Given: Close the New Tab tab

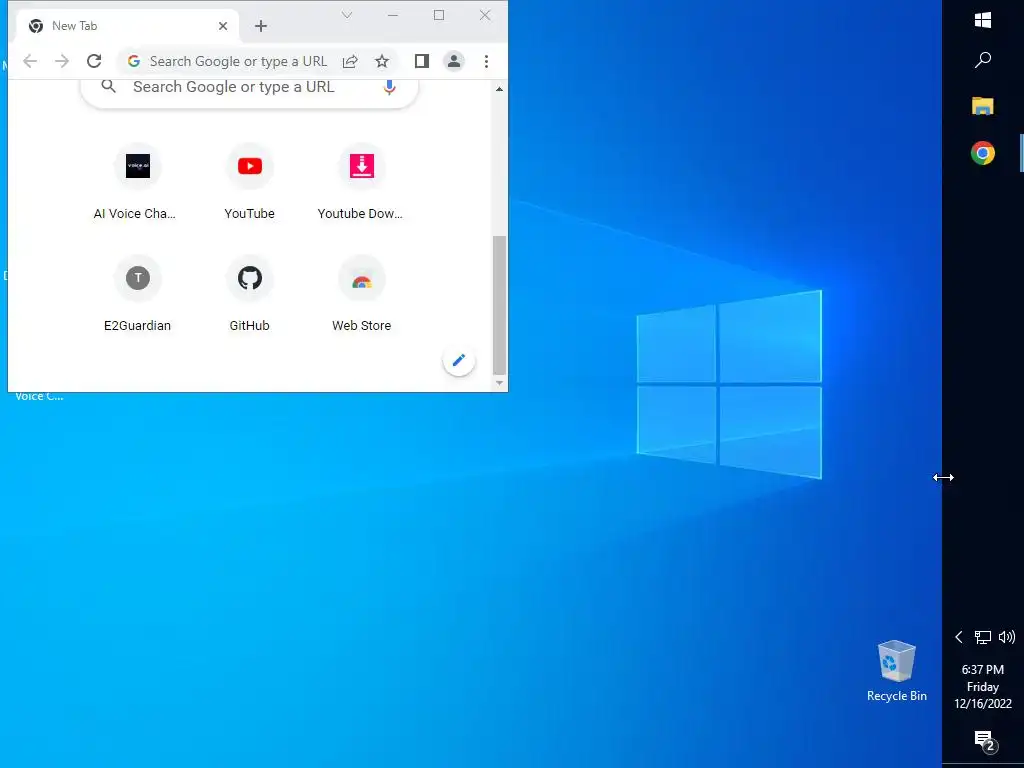Looking at the screenshot, I should pos(223,26).
